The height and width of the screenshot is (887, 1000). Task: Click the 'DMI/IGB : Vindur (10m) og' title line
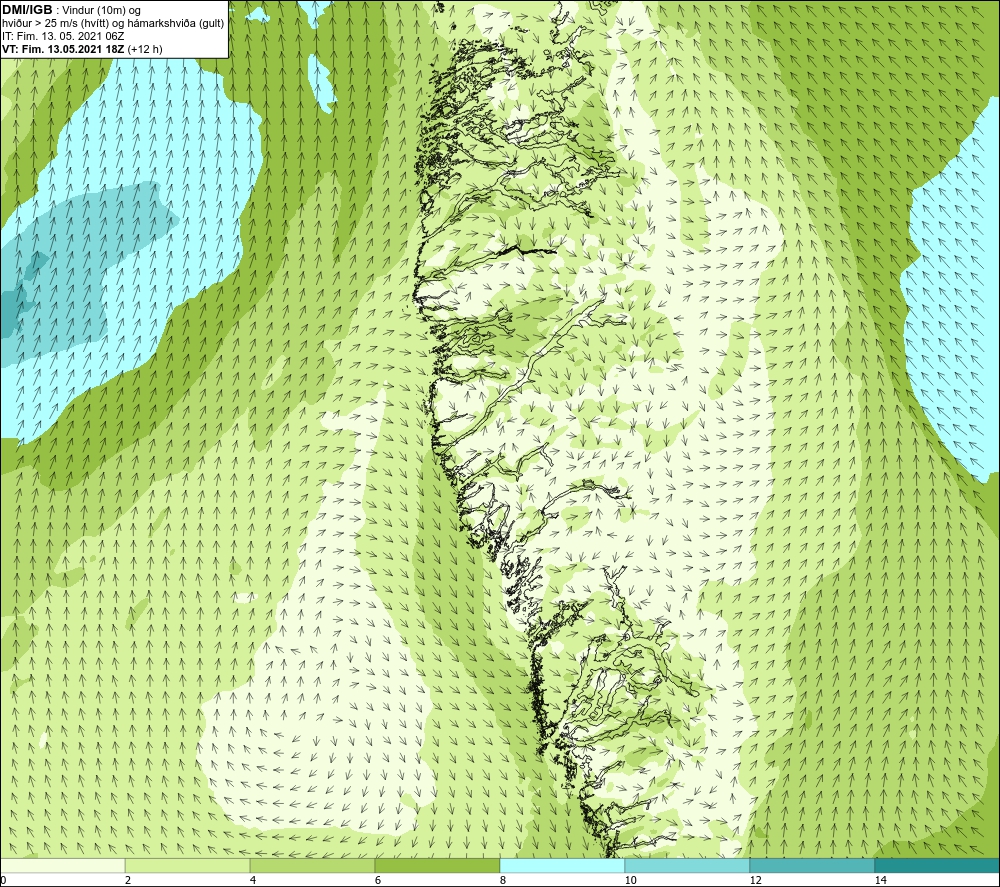point(71,10)
